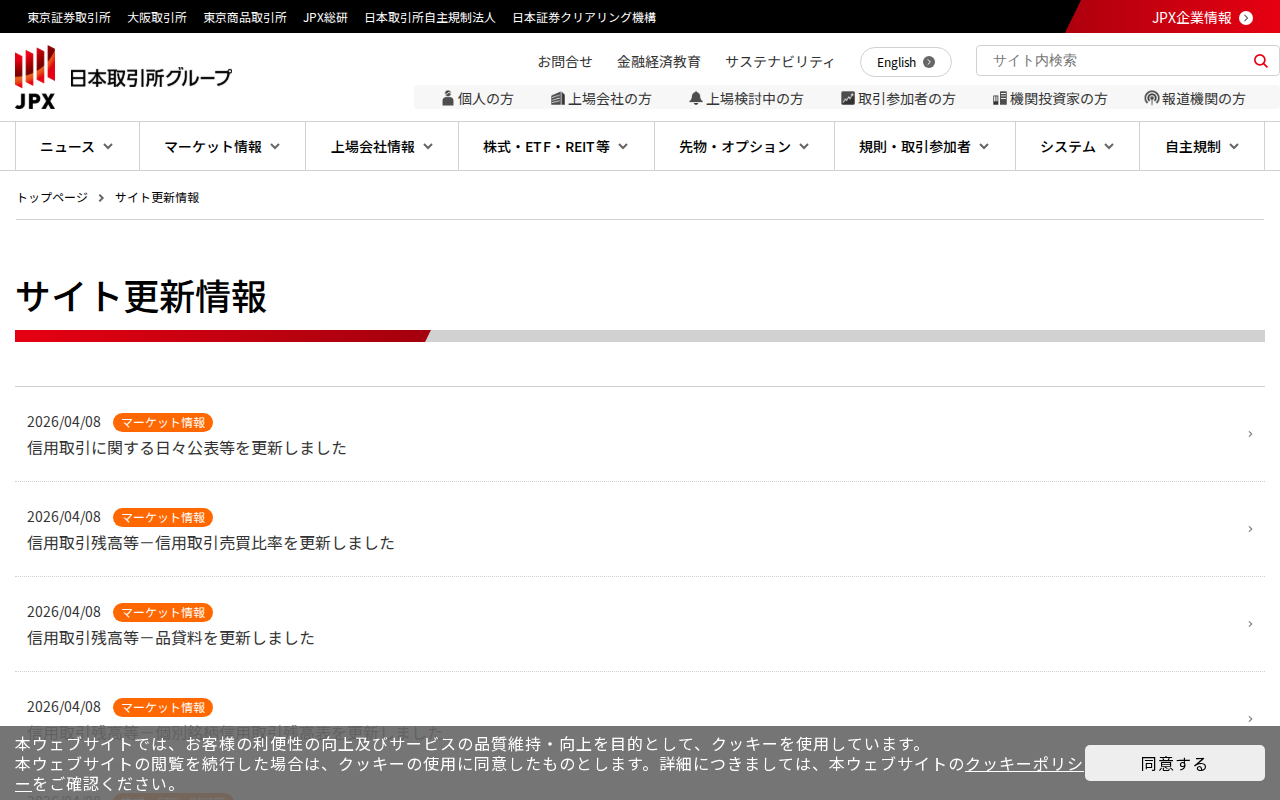Image resolution: width=1280 pixels, height=800 pixels.
Task: Click the search magnifier icon
Action: click(x=1260, y=61)
